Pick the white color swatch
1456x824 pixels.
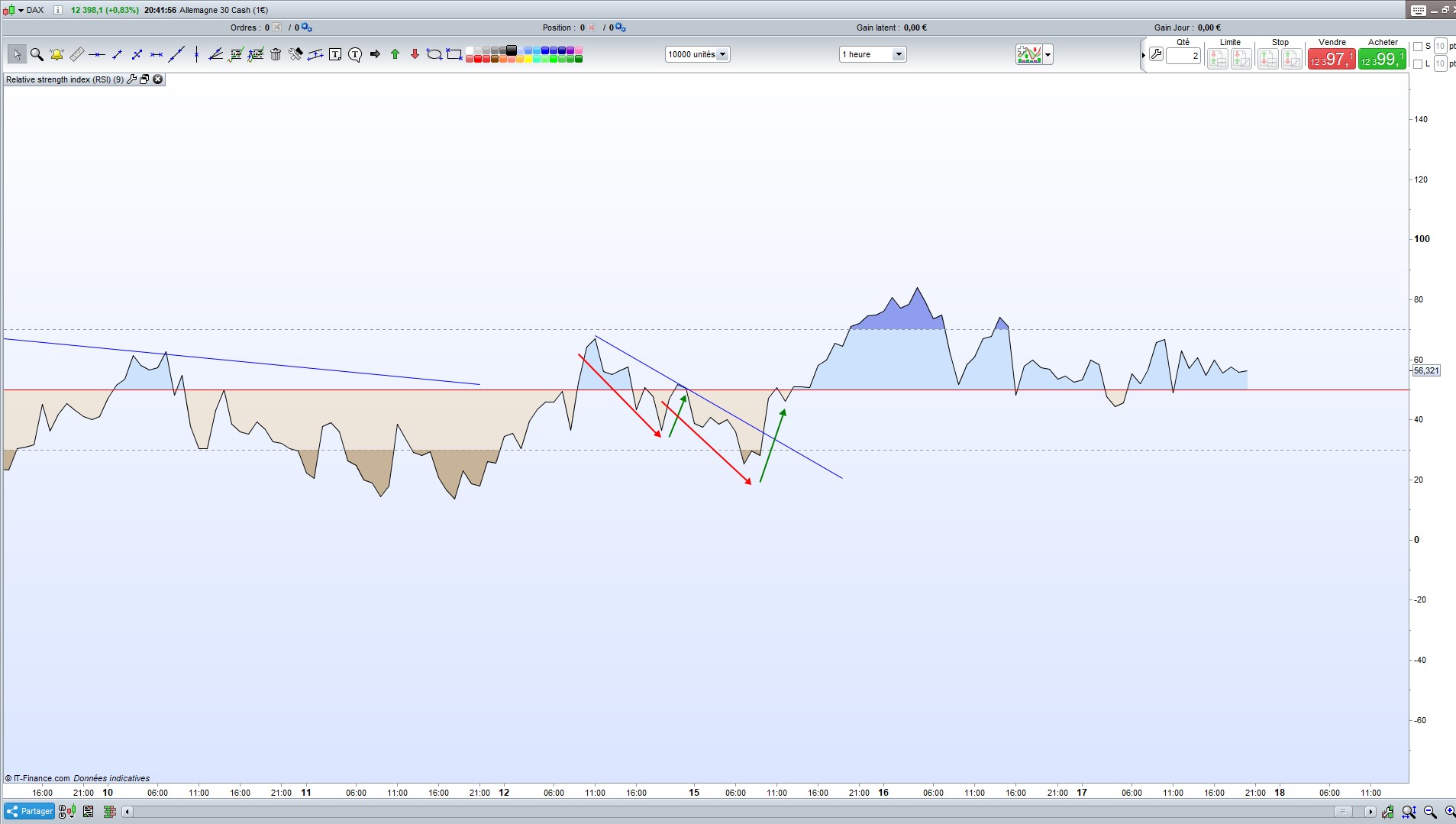[470, 50]
